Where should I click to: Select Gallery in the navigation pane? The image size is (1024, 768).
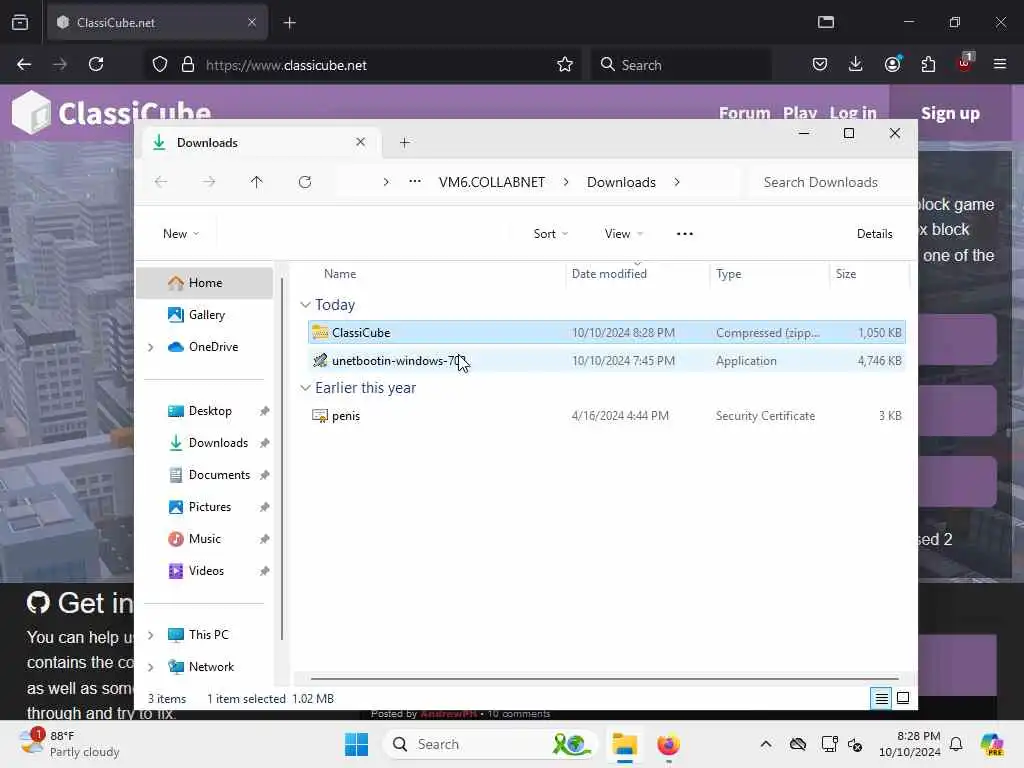(205, 315)
